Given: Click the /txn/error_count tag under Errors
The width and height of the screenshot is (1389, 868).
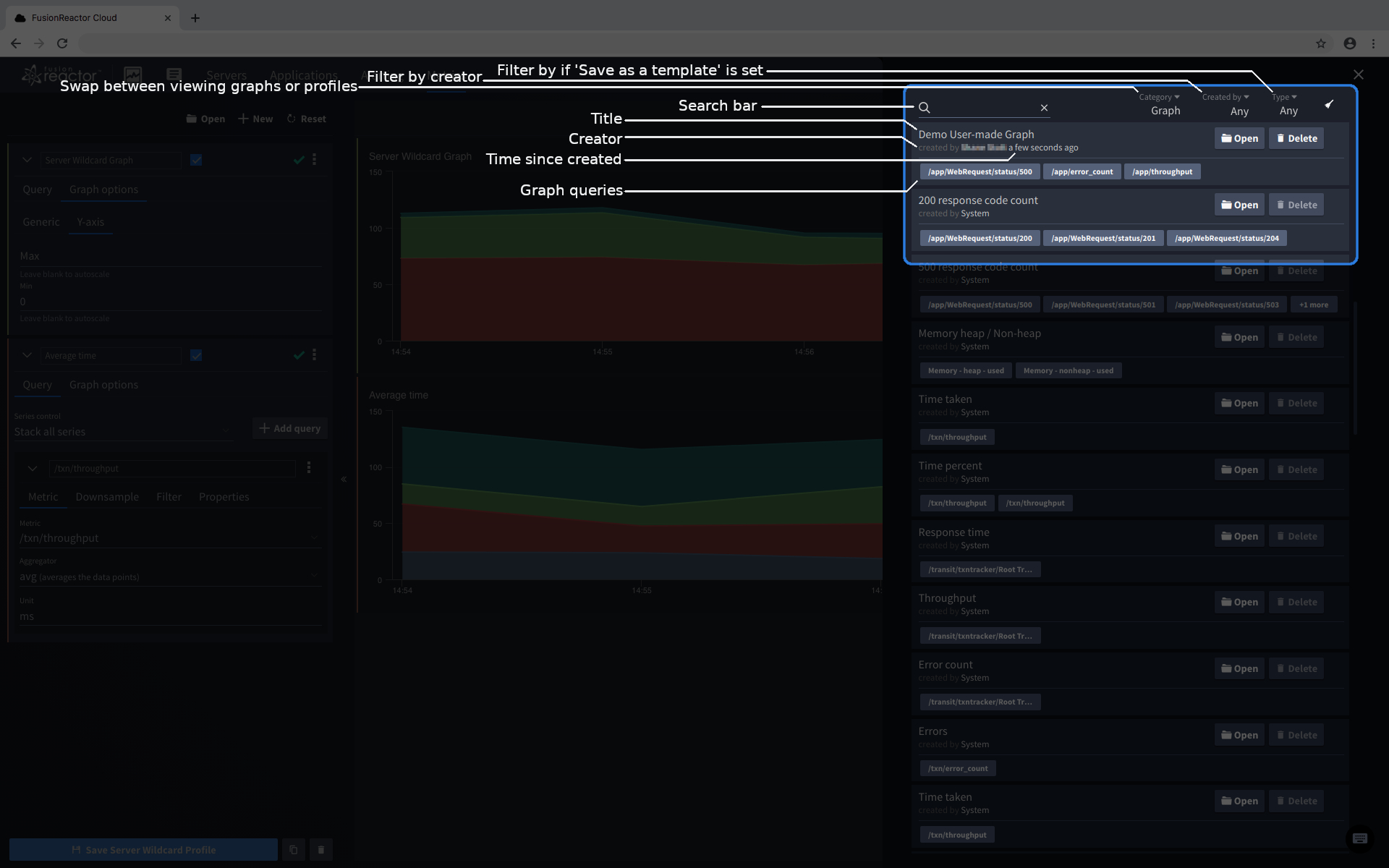Looking at the screenshot, I should point(958,768).
